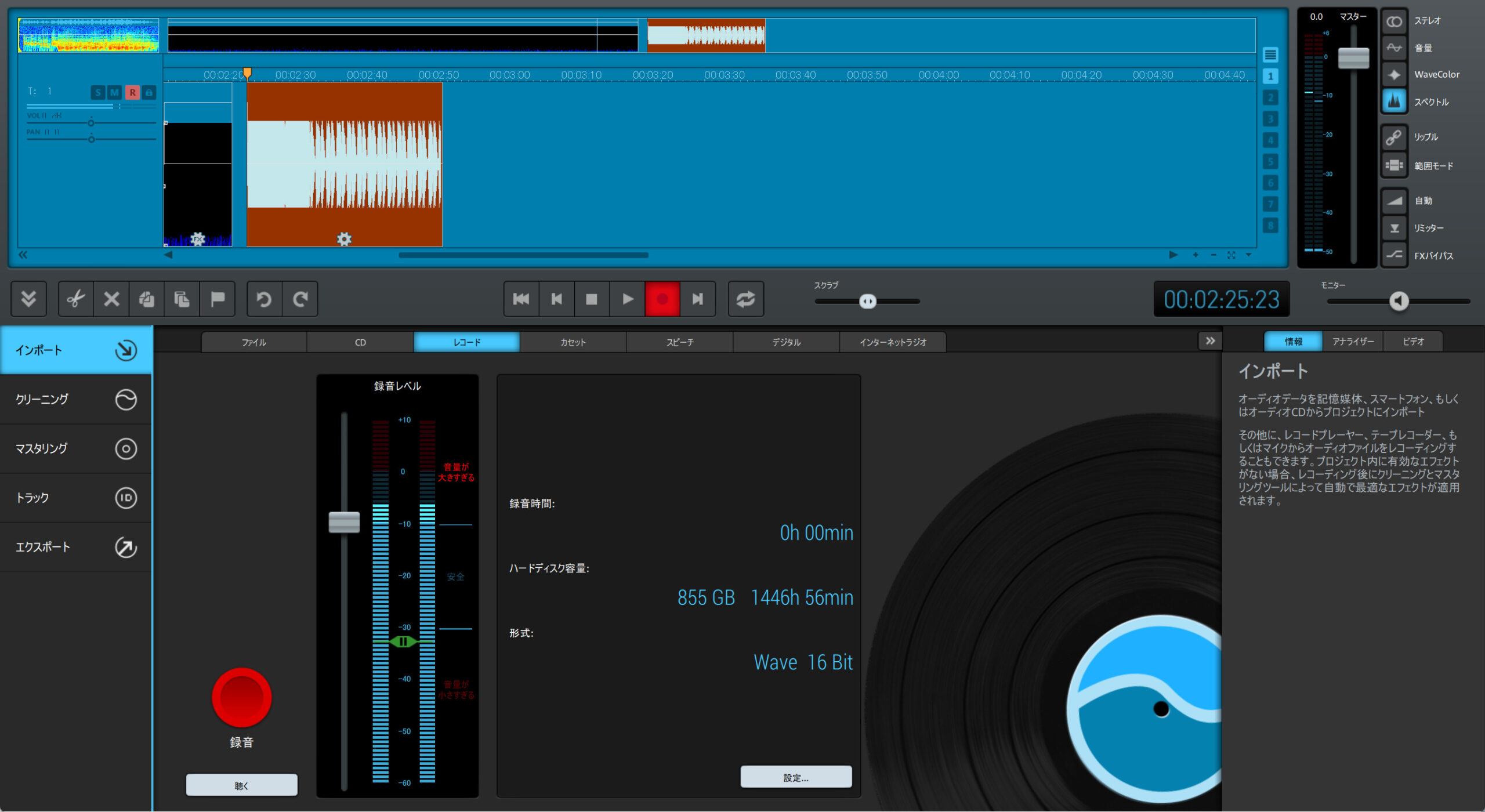Open the クリーニング cleaning section
The height and width of the screenshot is (812, 1485).
(76, 399)
